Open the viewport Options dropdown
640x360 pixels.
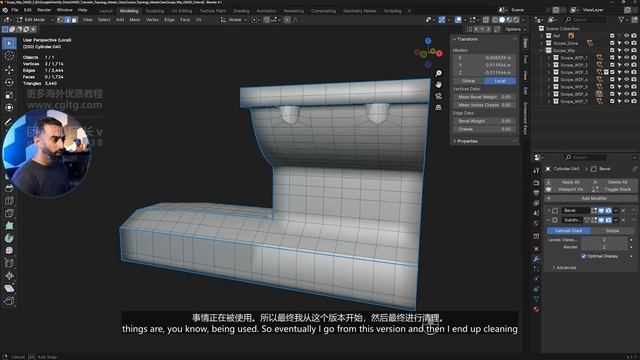click(x=515, y=29)
